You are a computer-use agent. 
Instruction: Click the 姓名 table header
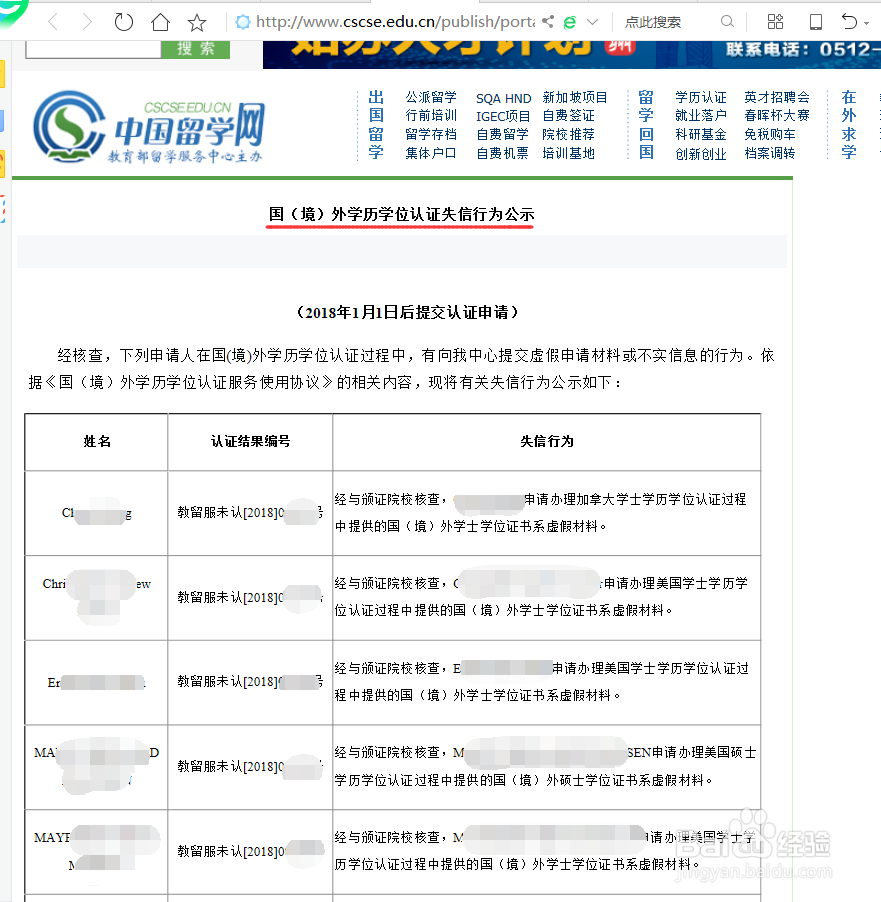coord(97,441)
